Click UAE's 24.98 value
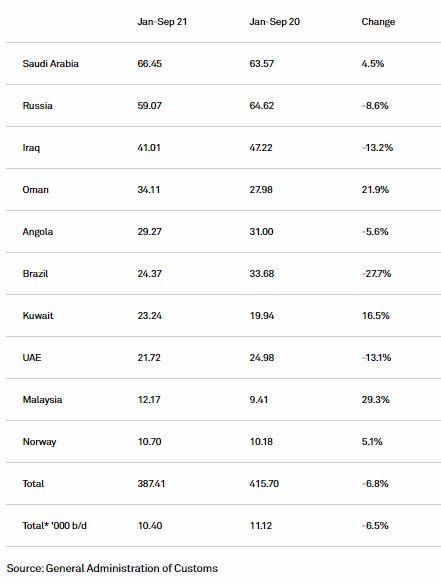441x586 pixels. click(x=262, y=358)
